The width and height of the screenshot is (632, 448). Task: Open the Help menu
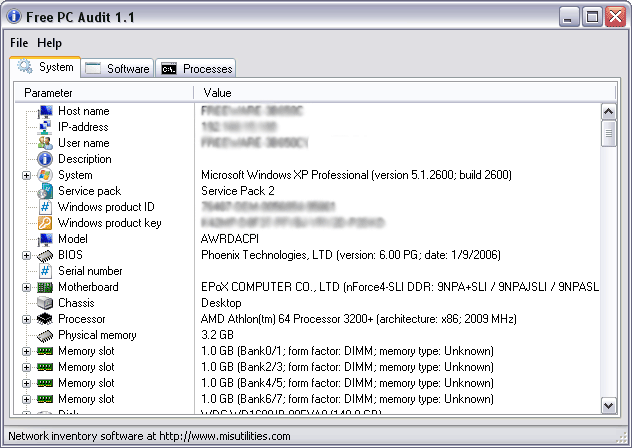(49, 43)
